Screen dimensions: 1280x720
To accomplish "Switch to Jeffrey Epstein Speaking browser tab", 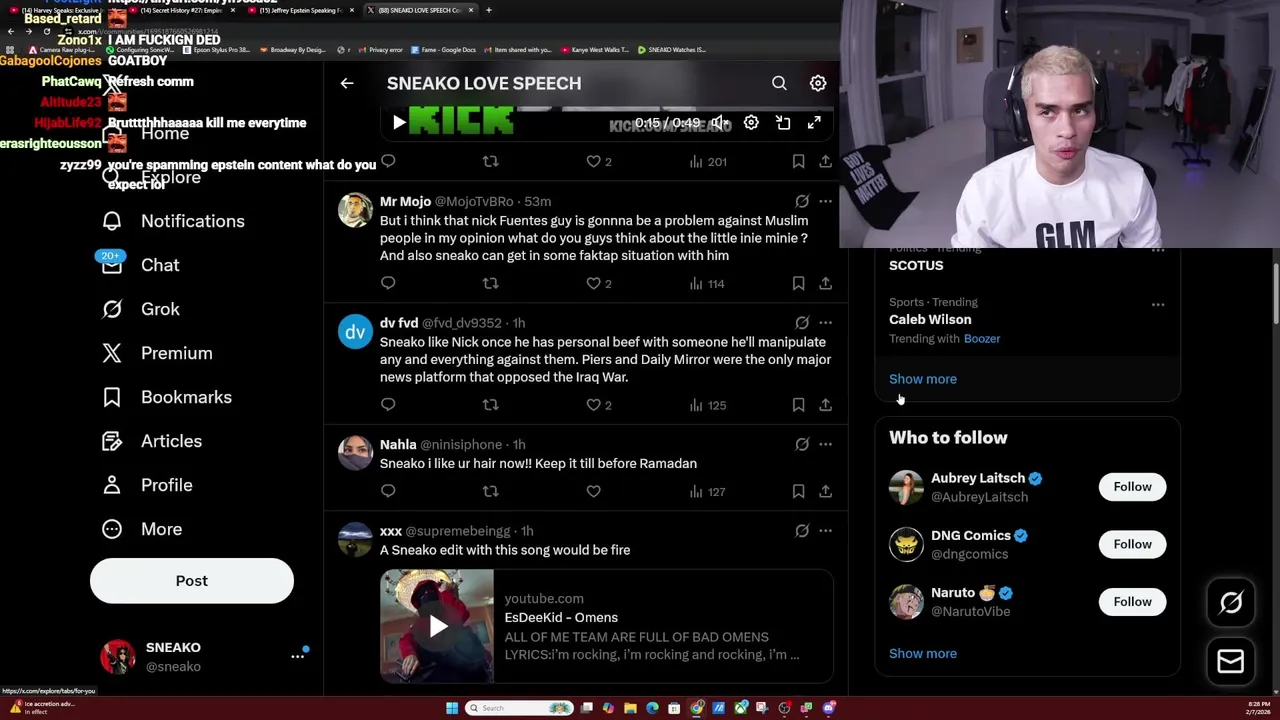I will point(301,10).
